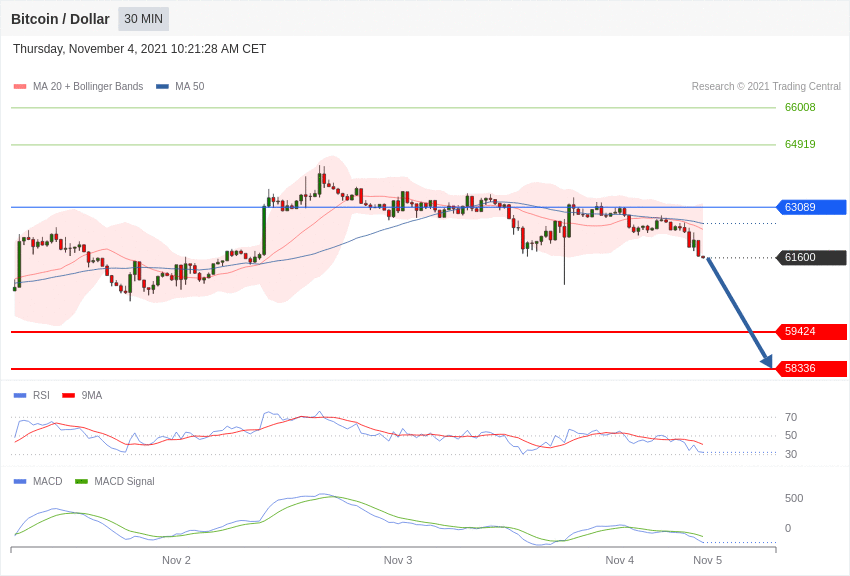This screenshot has width=850, height=576.
Task: Click the green MACD Signal legend swatch
Action: (81, 481)
